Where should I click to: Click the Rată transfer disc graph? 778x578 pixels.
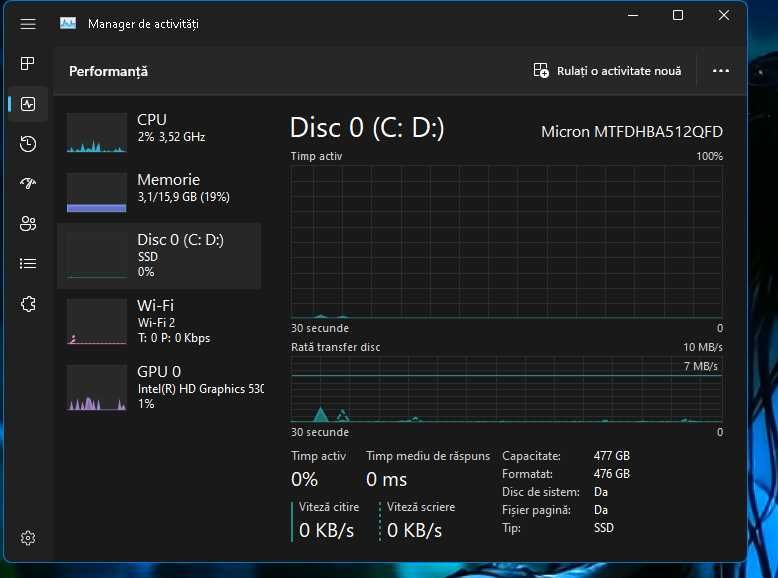point(507,389)
